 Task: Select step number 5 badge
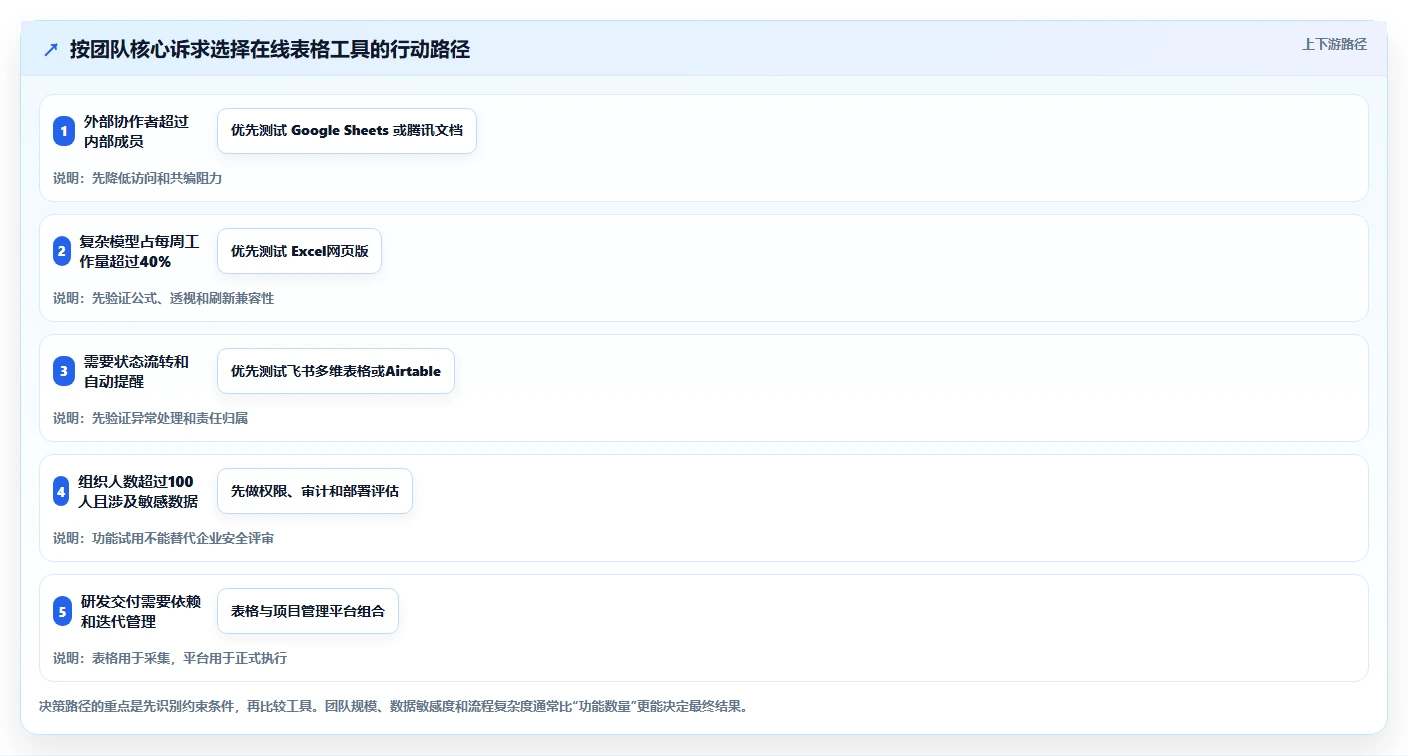(63, 611)
